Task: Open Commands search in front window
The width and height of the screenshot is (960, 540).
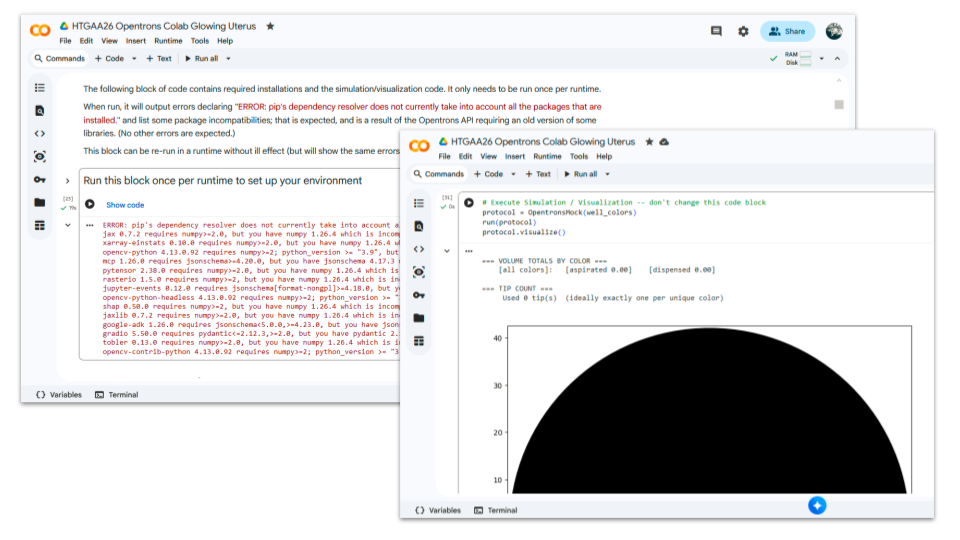Action: (438, 174)
